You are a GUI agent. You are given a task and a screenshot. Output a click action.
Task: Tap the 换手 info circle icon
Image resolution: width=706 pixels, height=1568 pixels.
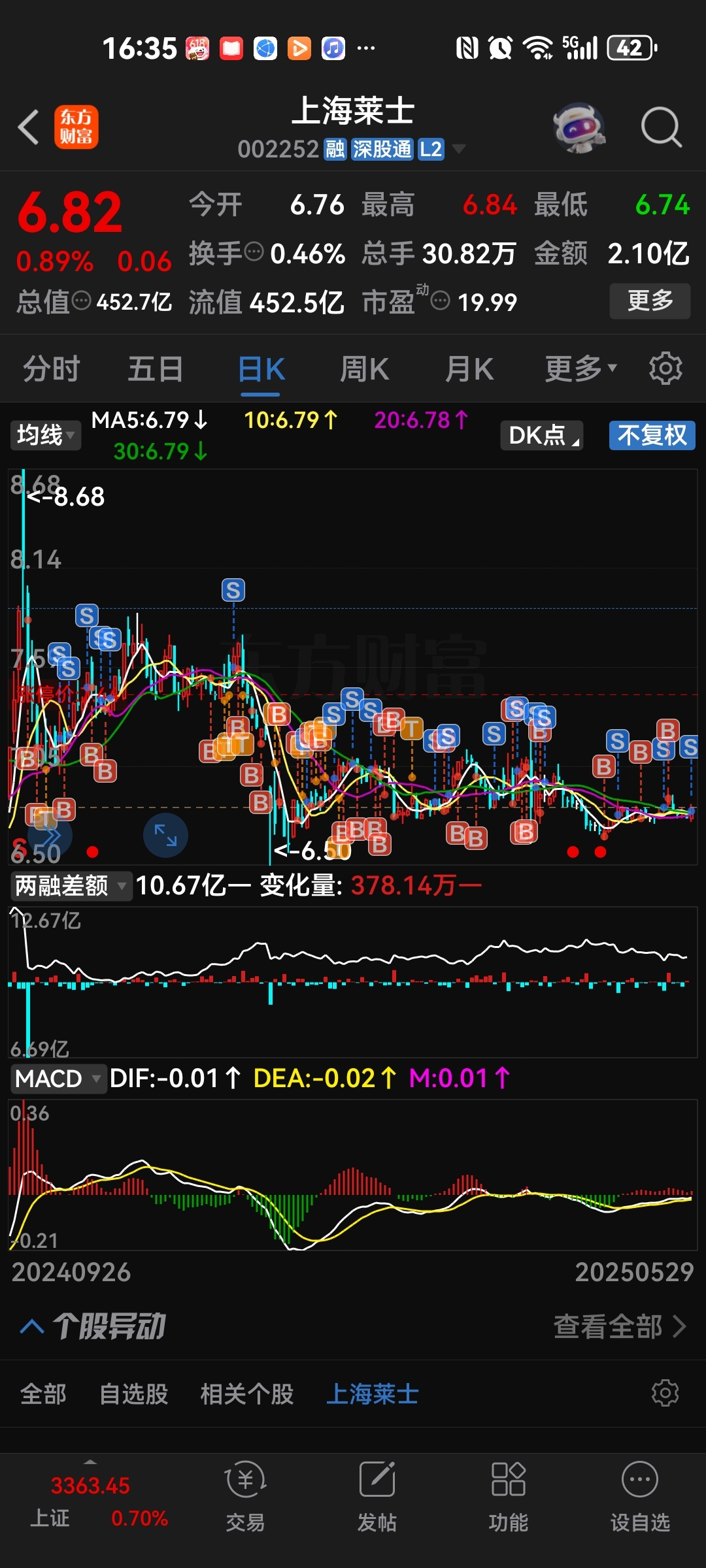254,252
